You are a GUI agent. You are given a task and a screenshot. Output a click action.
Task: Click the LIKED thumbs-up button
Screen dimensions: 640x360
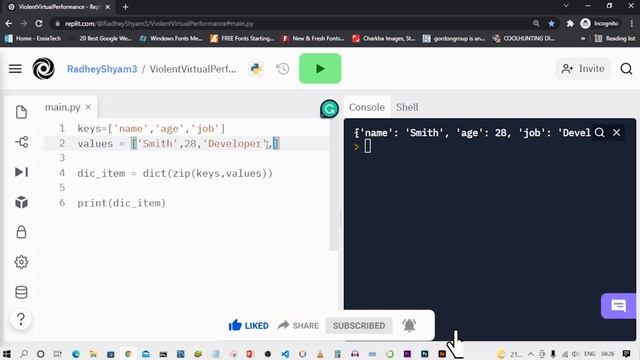(248, 325)
